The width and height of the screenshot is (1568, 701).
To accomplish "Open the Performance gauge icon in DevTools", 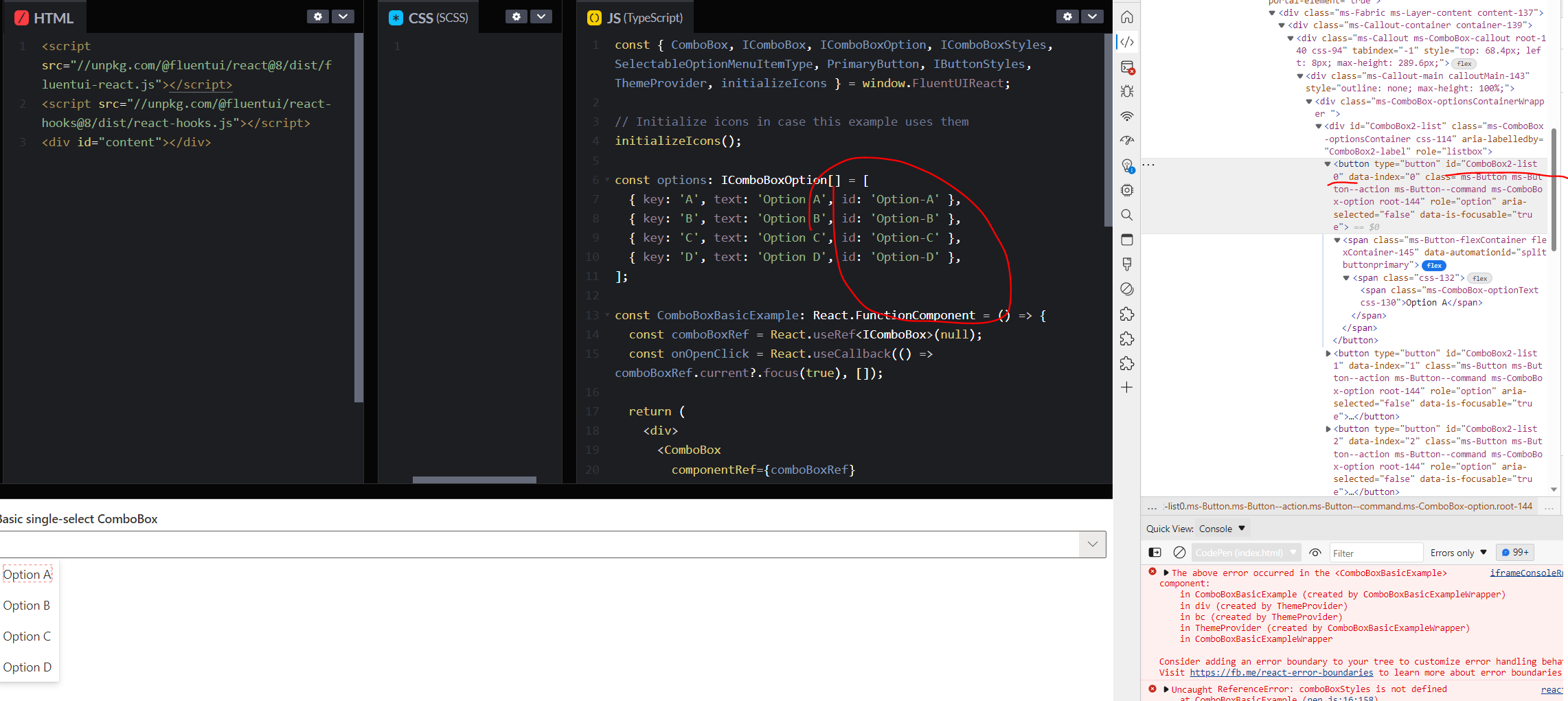I will point(1127,141).
